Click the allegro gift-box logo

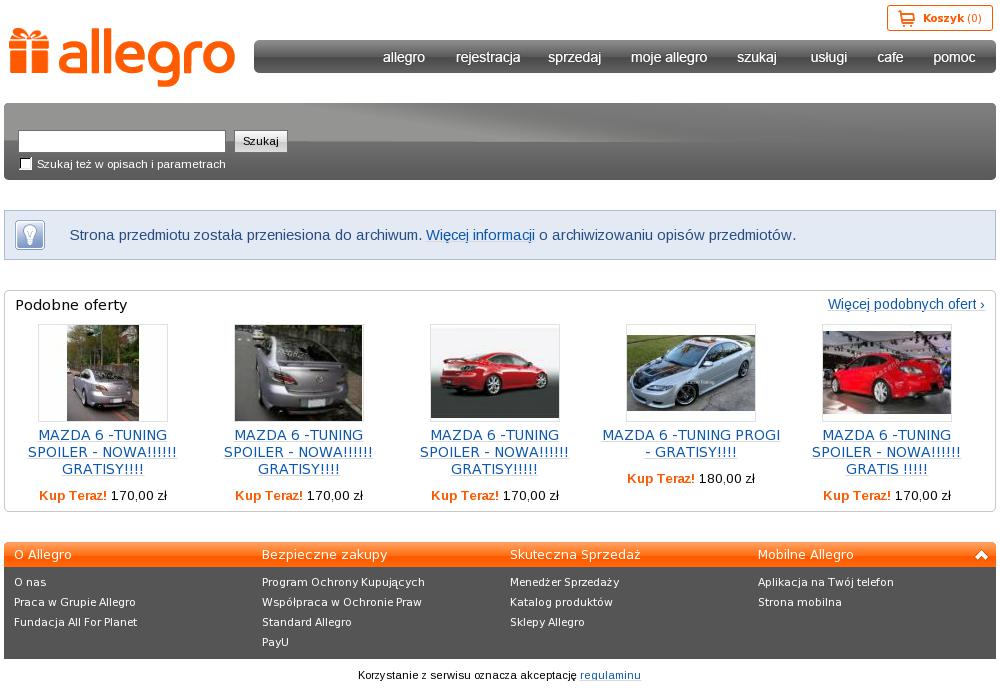tap(122, 56)
